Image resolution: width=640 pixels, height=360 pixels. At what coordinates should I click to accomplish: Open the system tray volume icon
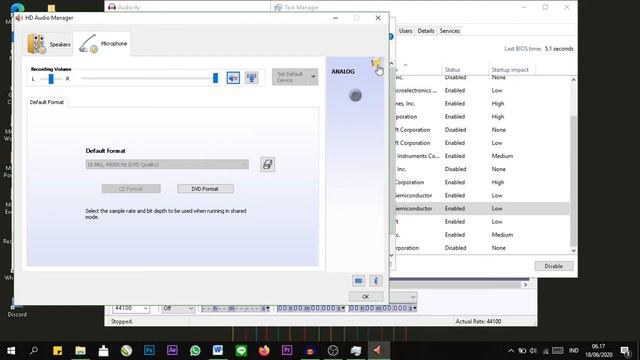pyautogui.click(x=533, y=351)
